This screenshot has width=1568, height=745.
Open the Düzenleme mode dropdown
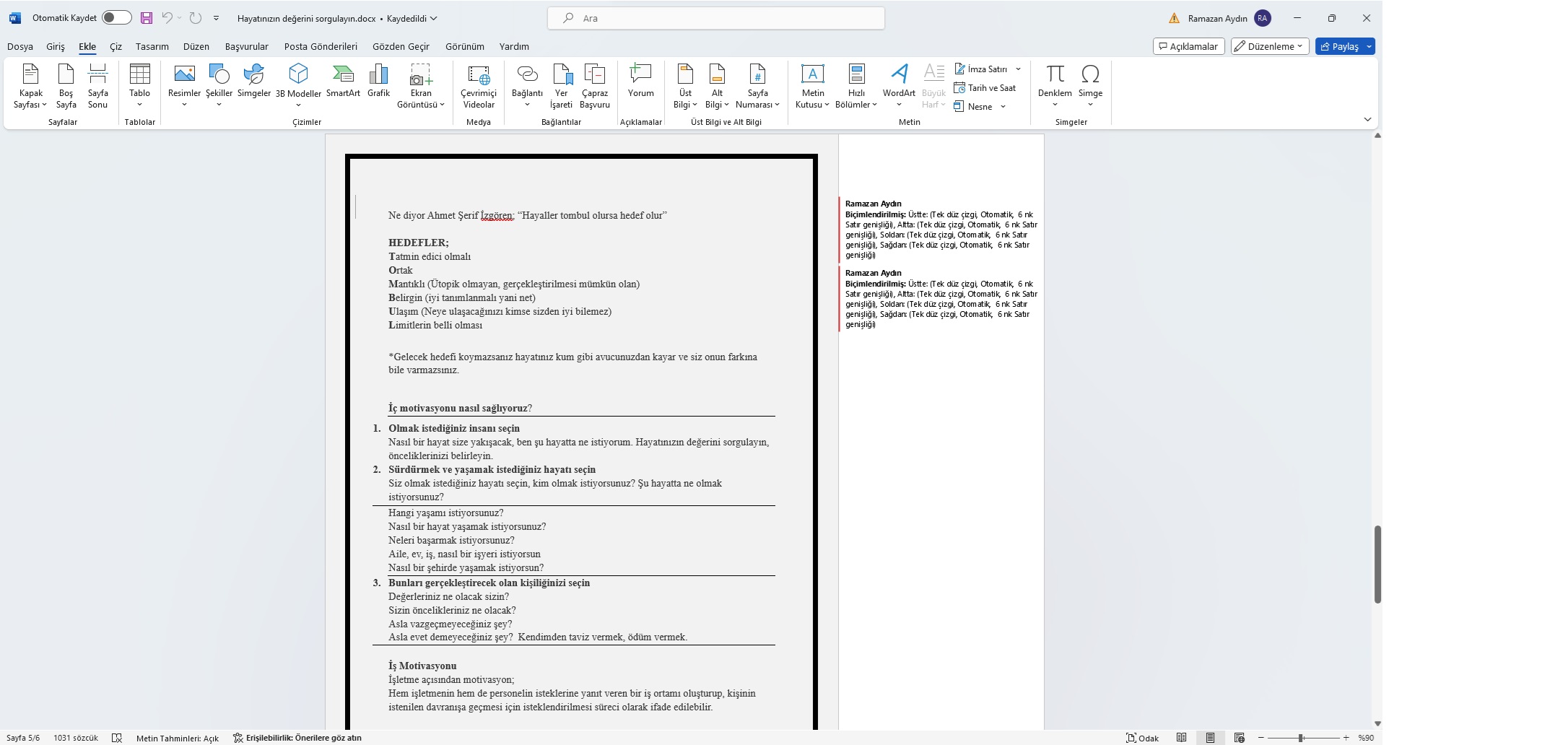[1270, 46]
